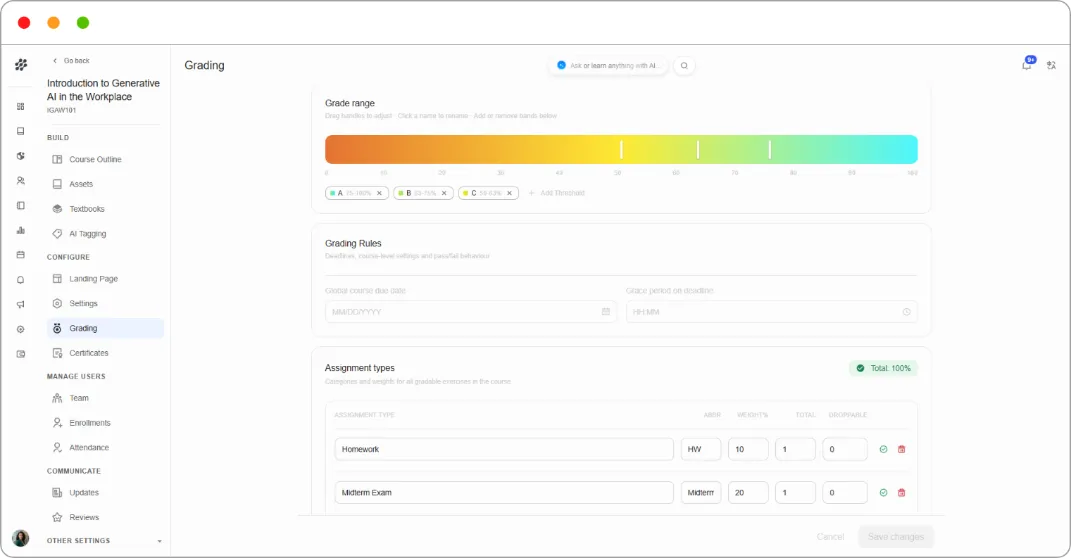
Task: Select Grading in sidebar
Action: click(x=105, y=329)
